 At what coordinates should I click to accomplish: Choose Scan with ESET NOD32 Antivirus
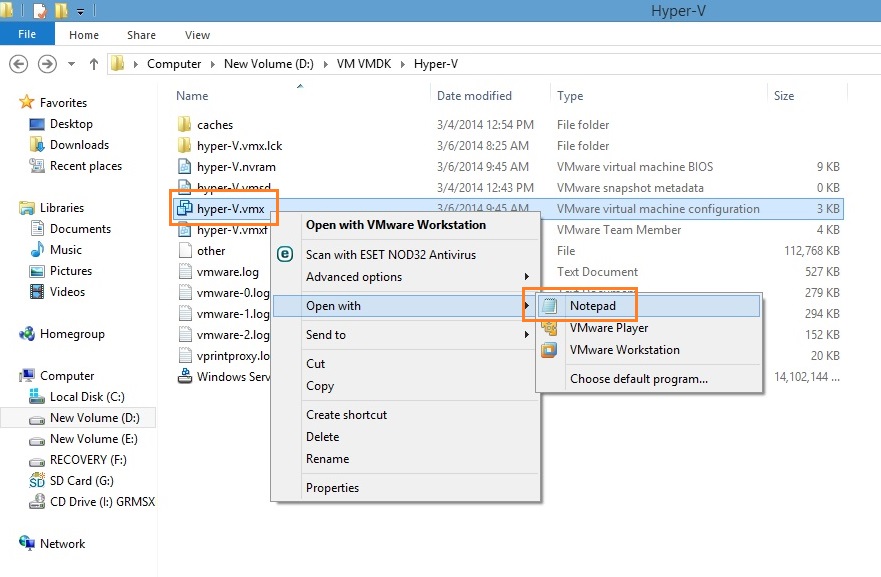[x=390, y=255]
